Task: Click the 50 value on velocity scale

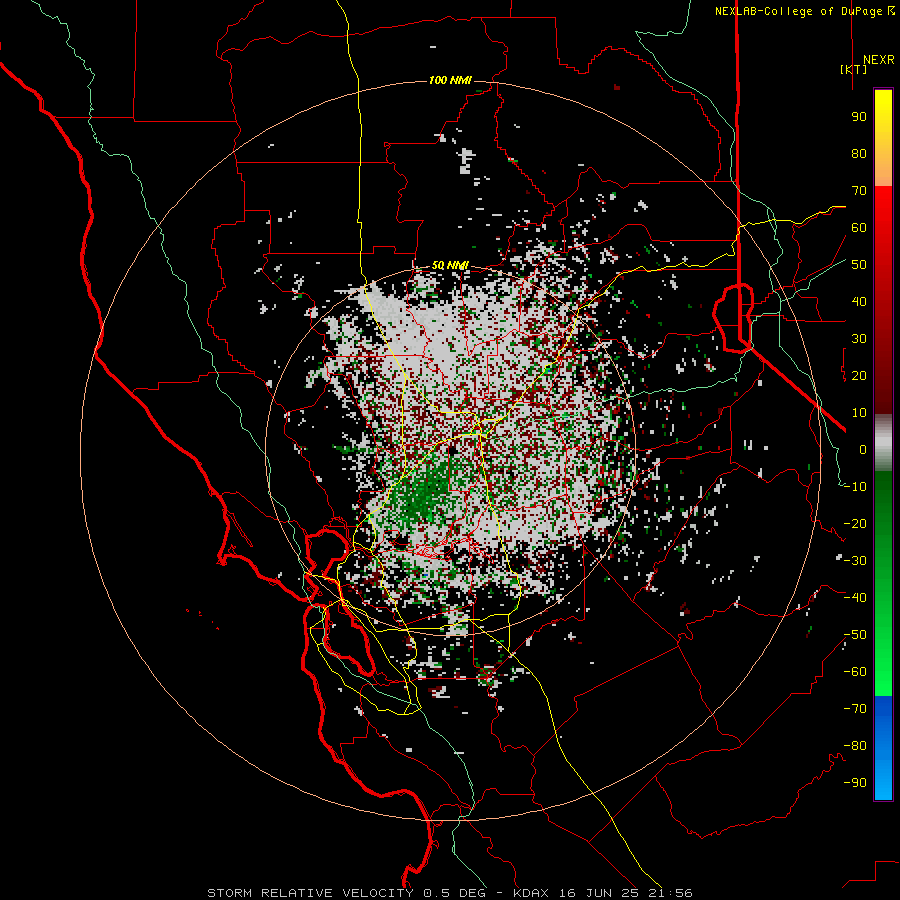Action: [x=859, y=265]
